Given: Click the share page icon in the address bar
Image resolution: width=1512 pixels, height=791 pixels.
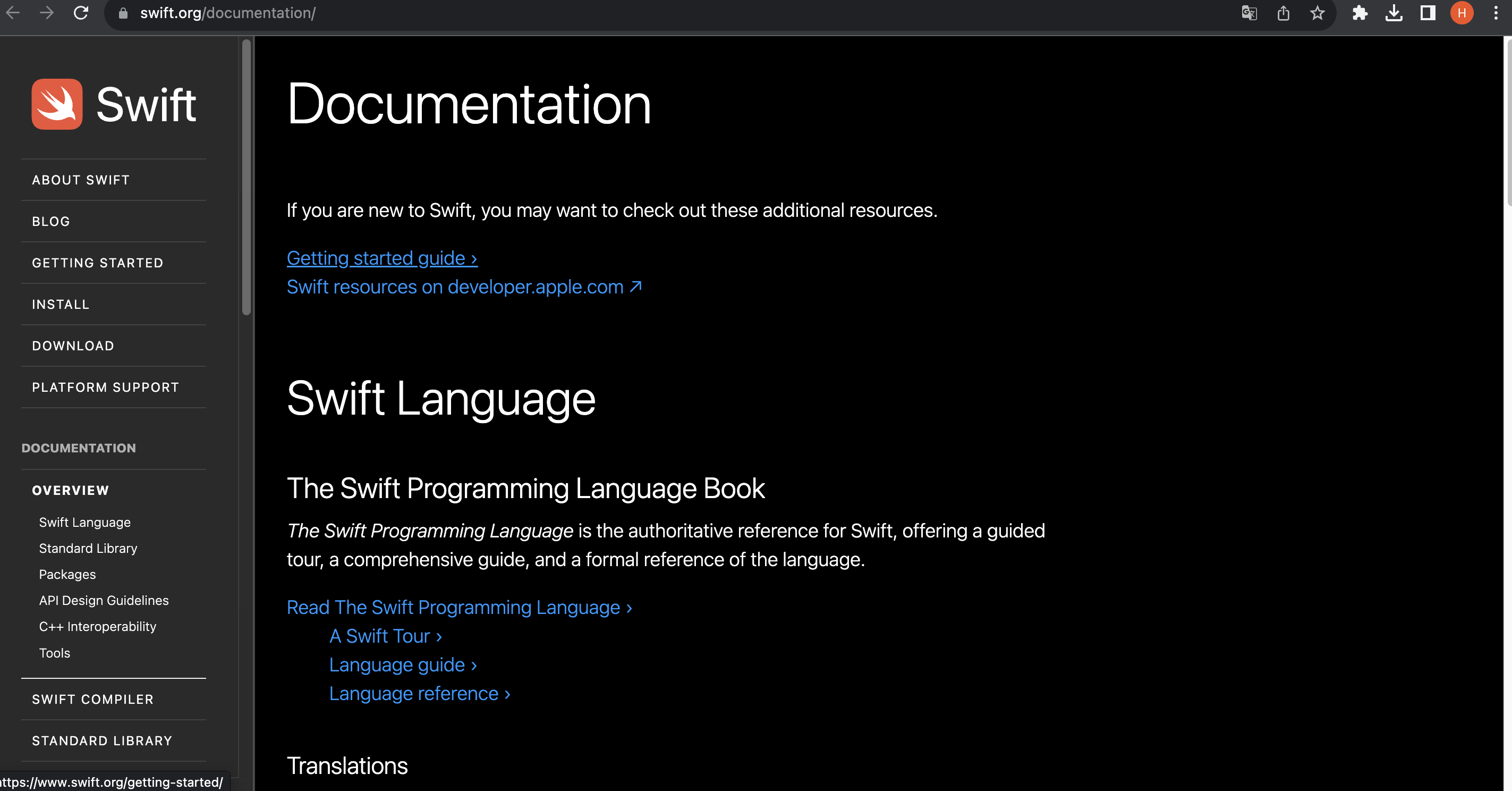Looking at the screenshot, I should click(x=1283, y=13).
